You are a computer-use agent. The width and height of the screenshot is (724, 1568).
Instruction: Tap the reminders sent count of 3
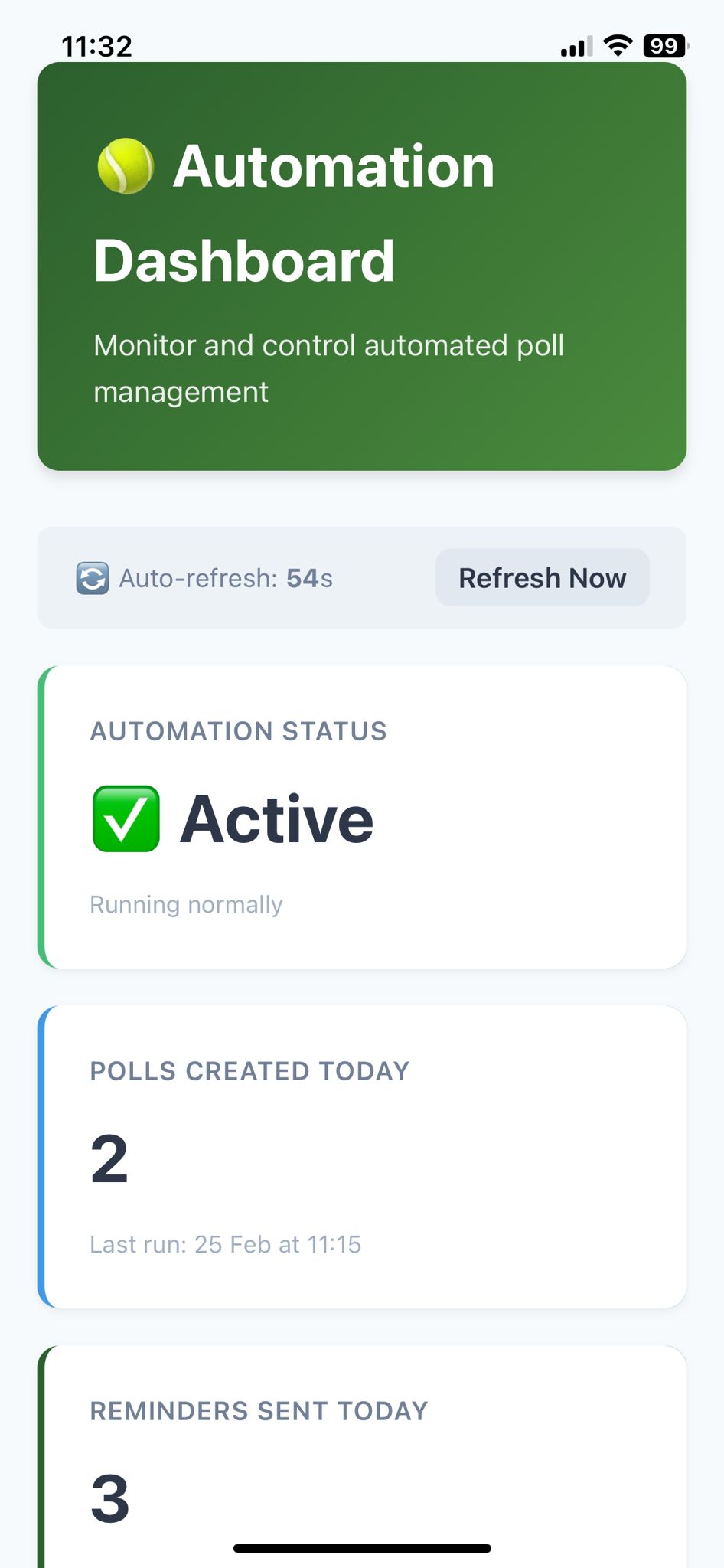click(x=110, y=1498)
